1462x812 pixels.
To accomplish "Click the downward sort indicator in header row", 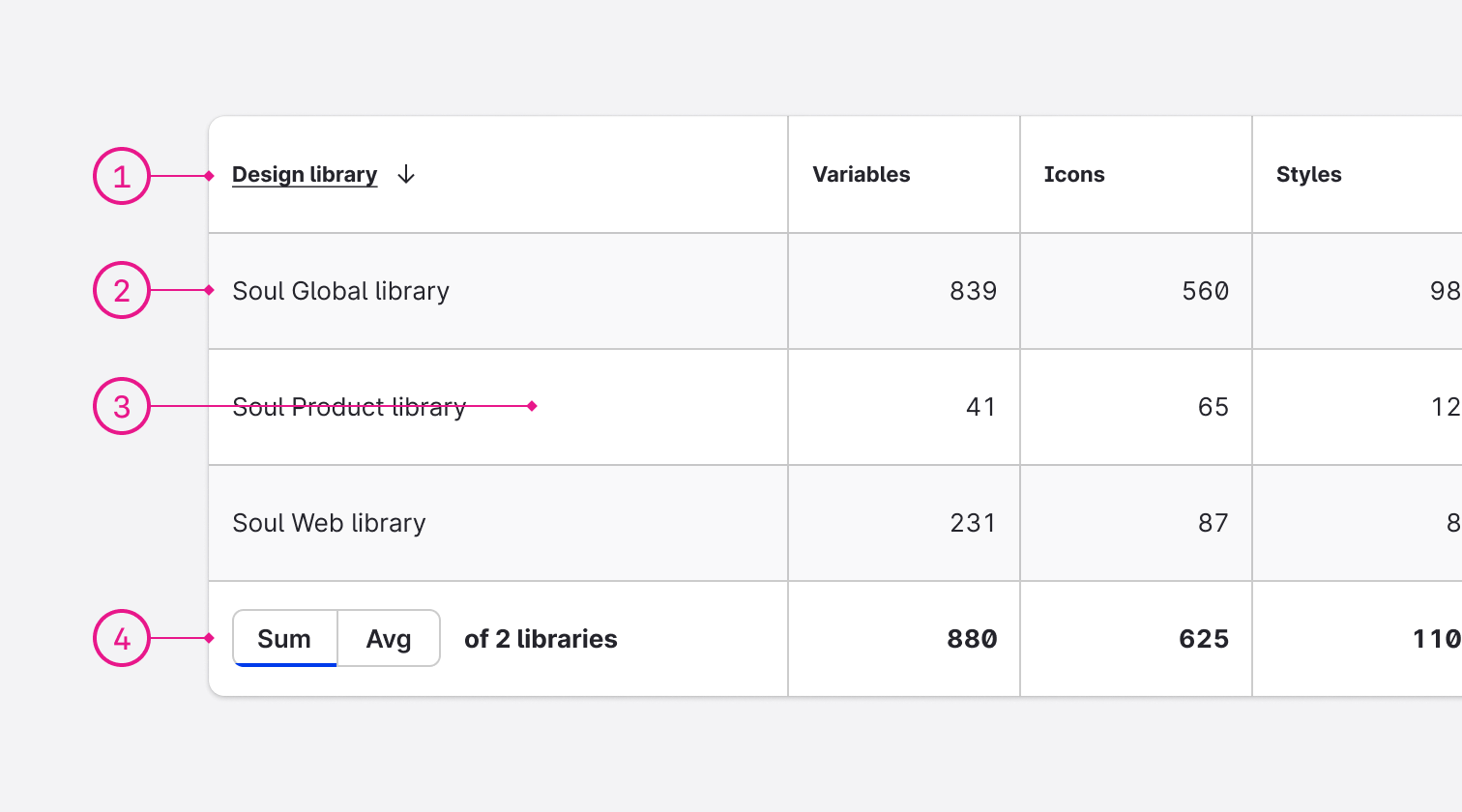I will click(406, 175).
